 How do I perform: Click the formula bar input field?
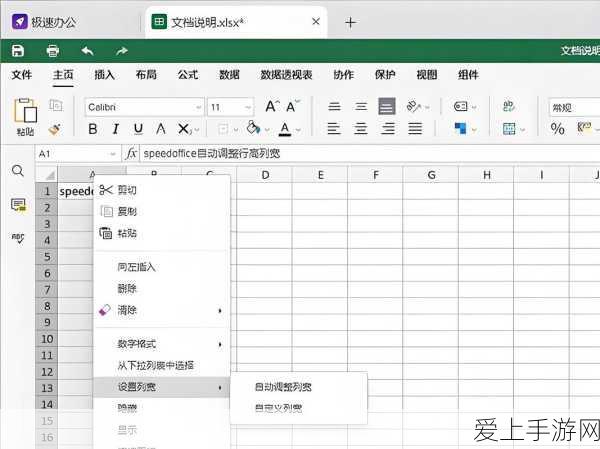tap(369, 154)
